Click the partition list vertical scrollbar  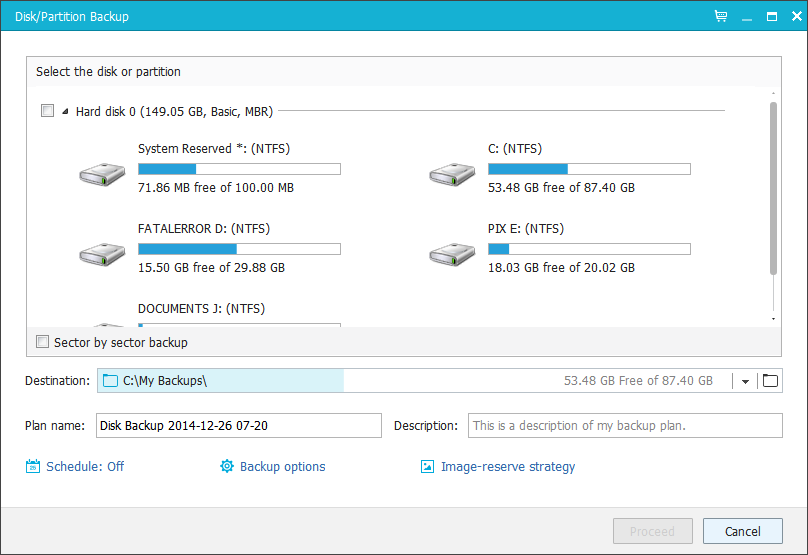pyautogui.click(x=772, y=187)
